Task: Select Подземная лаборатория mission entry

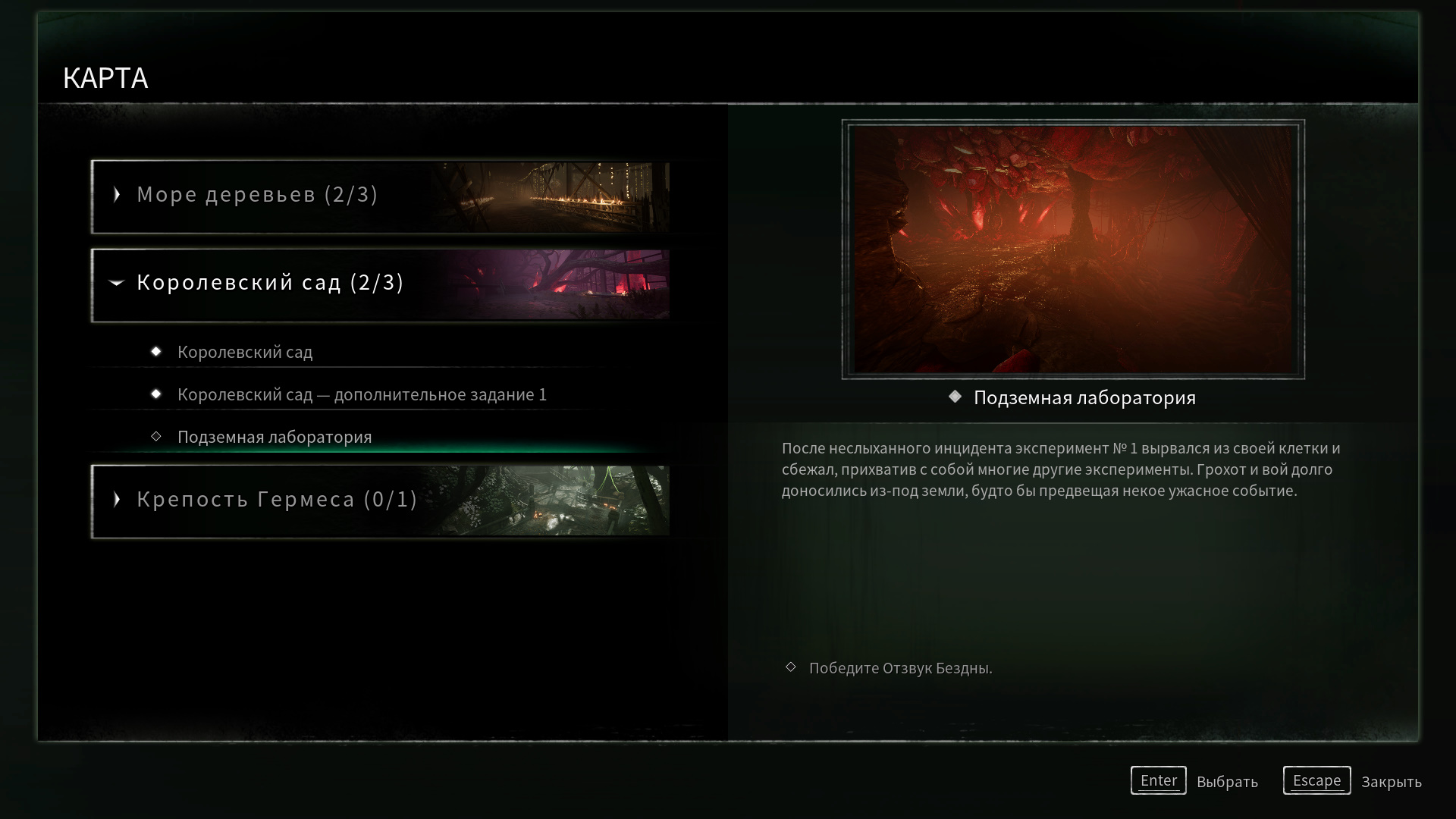Action: 275,437
